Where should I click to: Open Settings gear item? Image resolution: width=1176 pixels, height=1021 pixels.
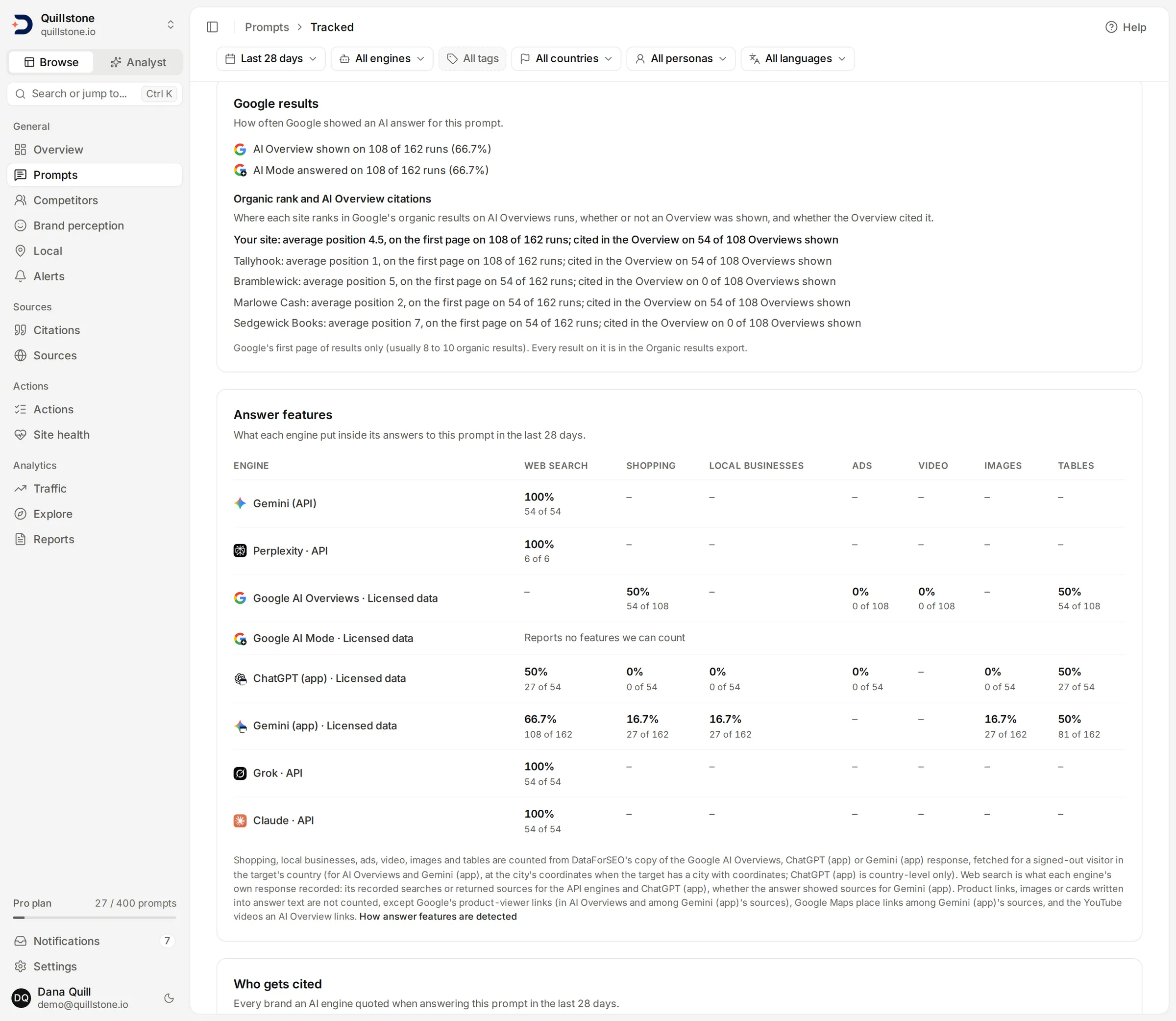click(x=95, y=966)
